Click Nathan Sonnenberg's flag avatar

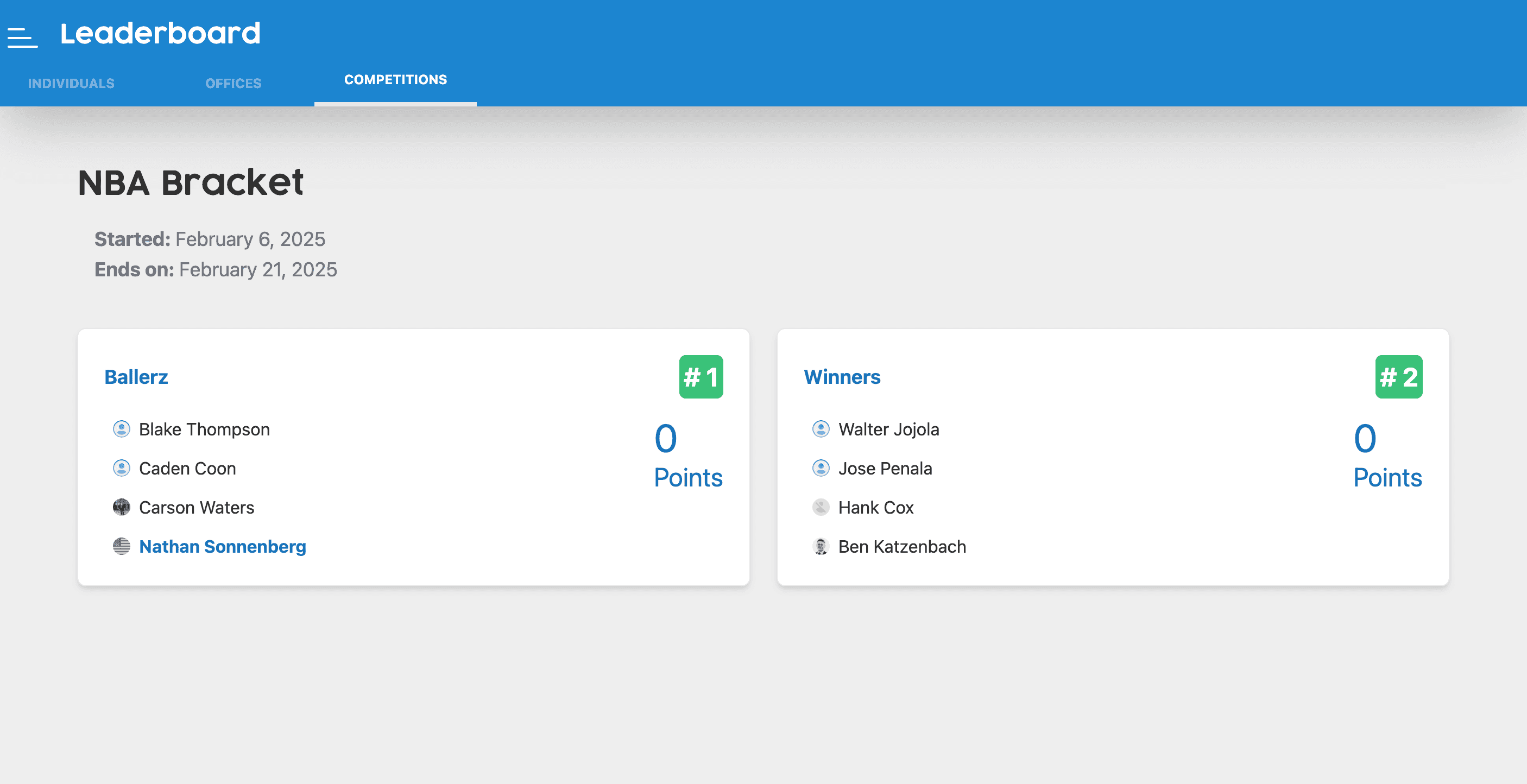(x=122, y=546)
